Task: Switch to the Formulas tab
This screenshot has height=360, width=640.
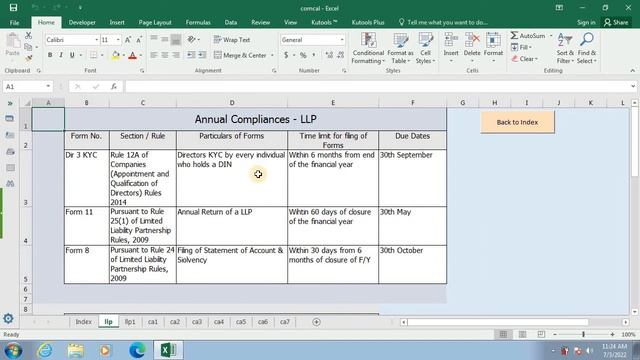Action: tap(198, 22)
